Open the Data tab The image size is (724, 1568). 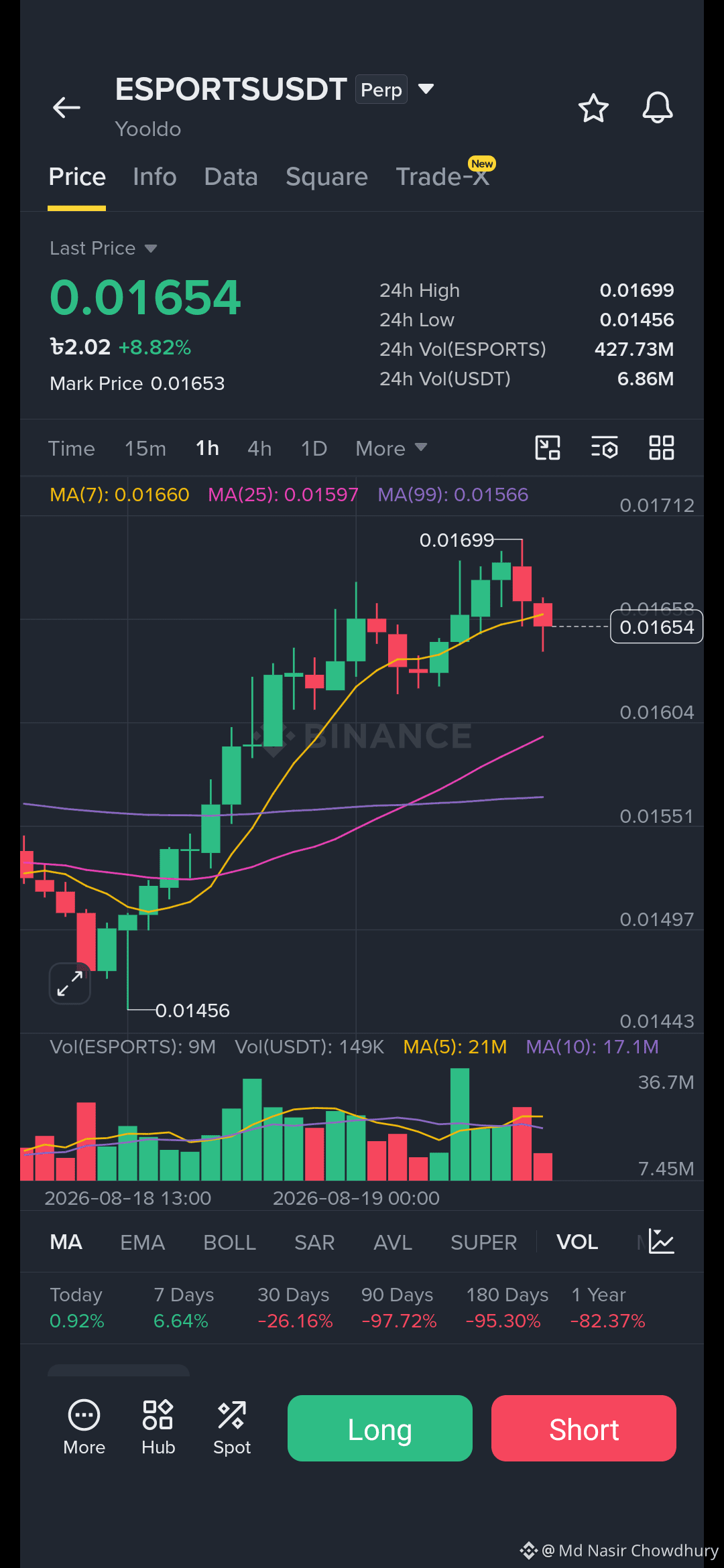231,177
